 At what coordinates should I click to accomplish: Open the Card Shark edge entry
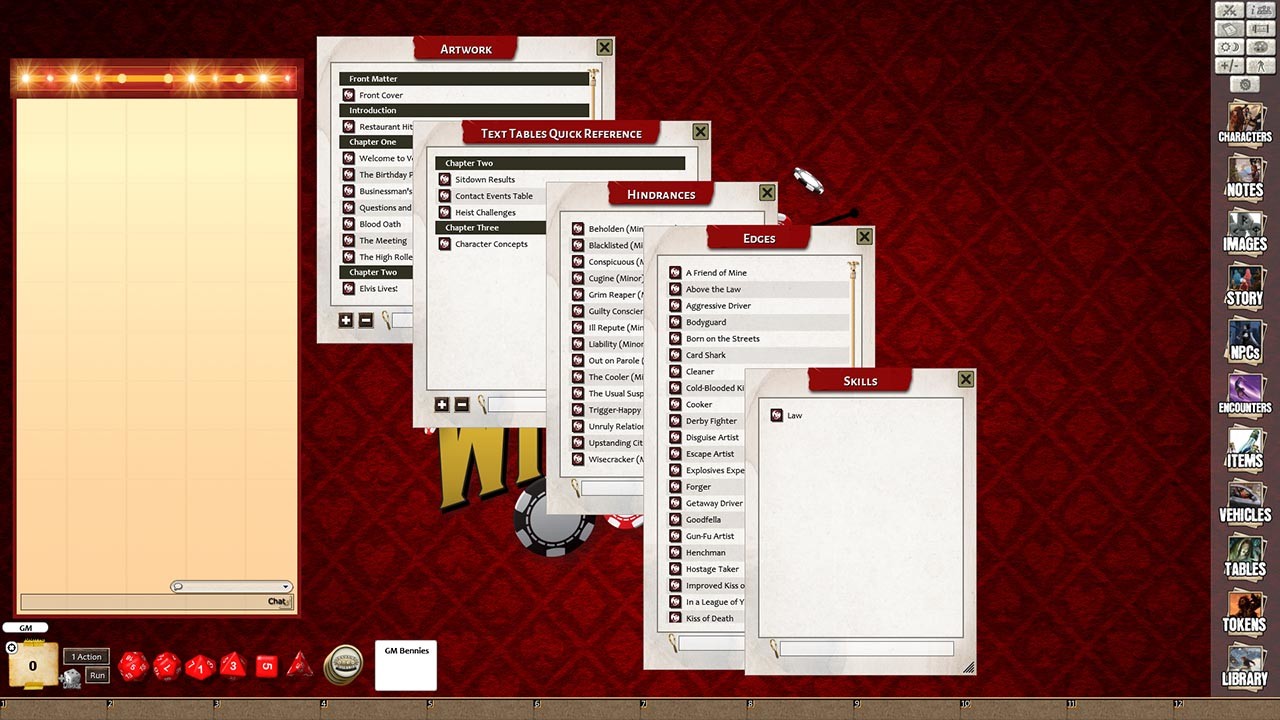tap(706, 354)
